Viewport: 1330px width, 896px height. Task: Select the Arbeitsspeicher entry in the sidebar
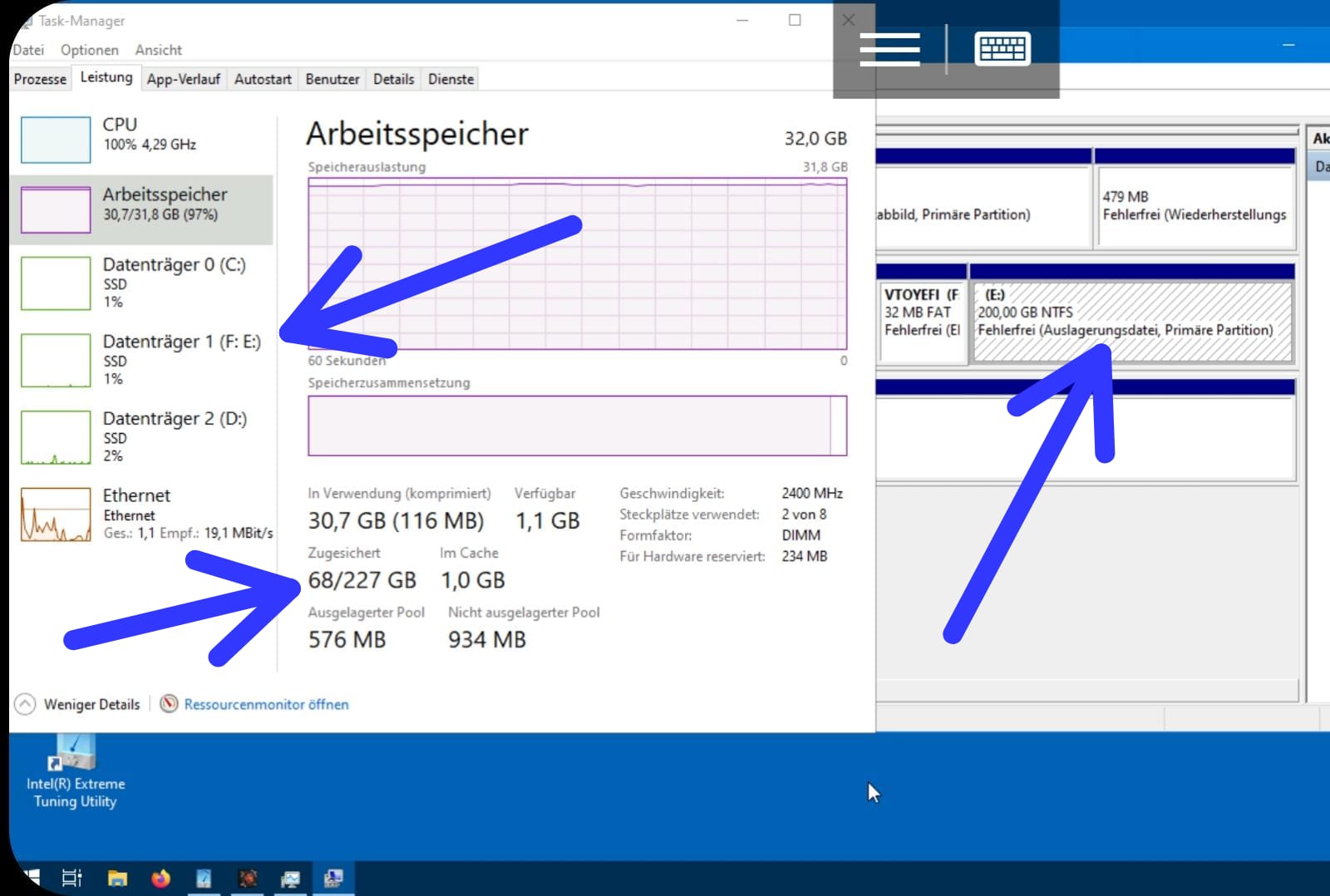tap(142, 209)
